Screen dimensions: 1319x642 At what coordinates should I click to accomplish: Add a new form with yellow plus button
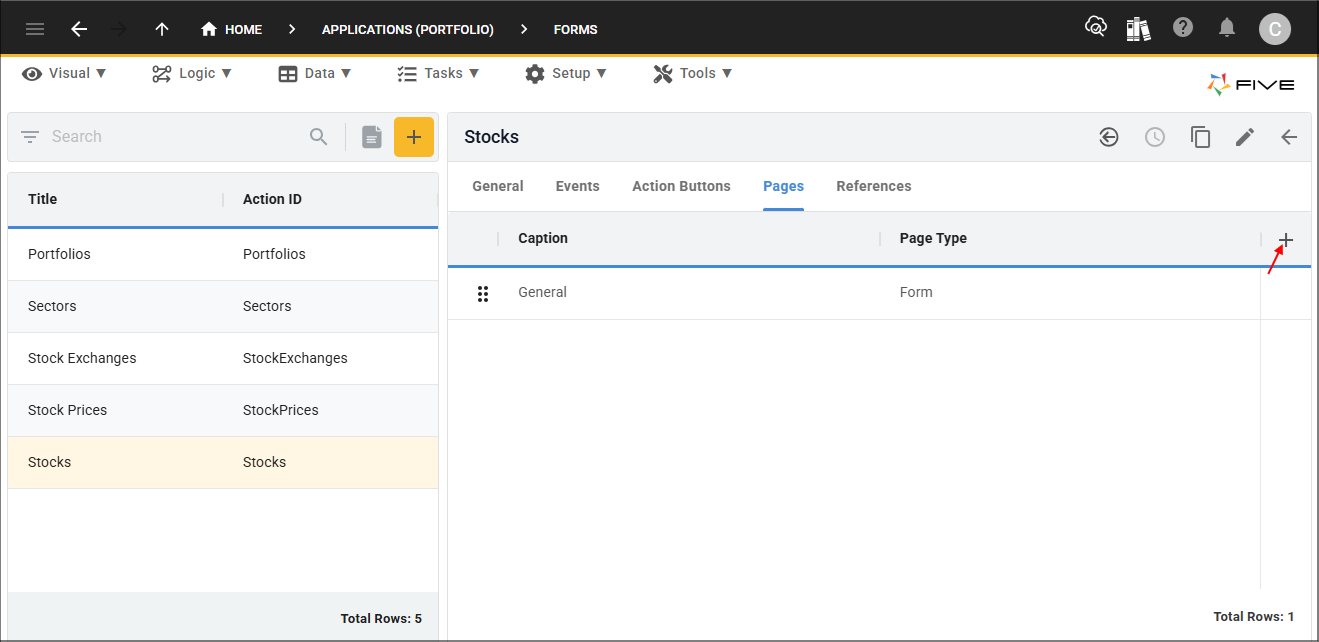(414, 137)
